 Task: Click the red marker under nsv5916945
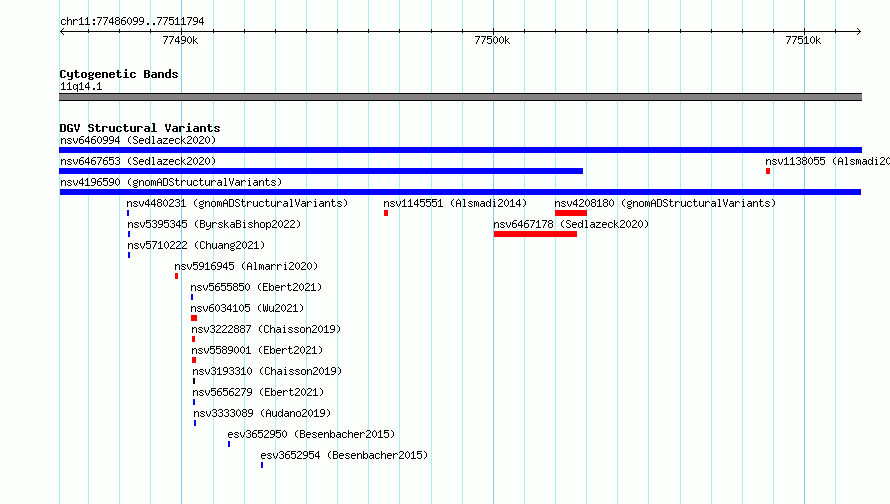click(177, 276)
